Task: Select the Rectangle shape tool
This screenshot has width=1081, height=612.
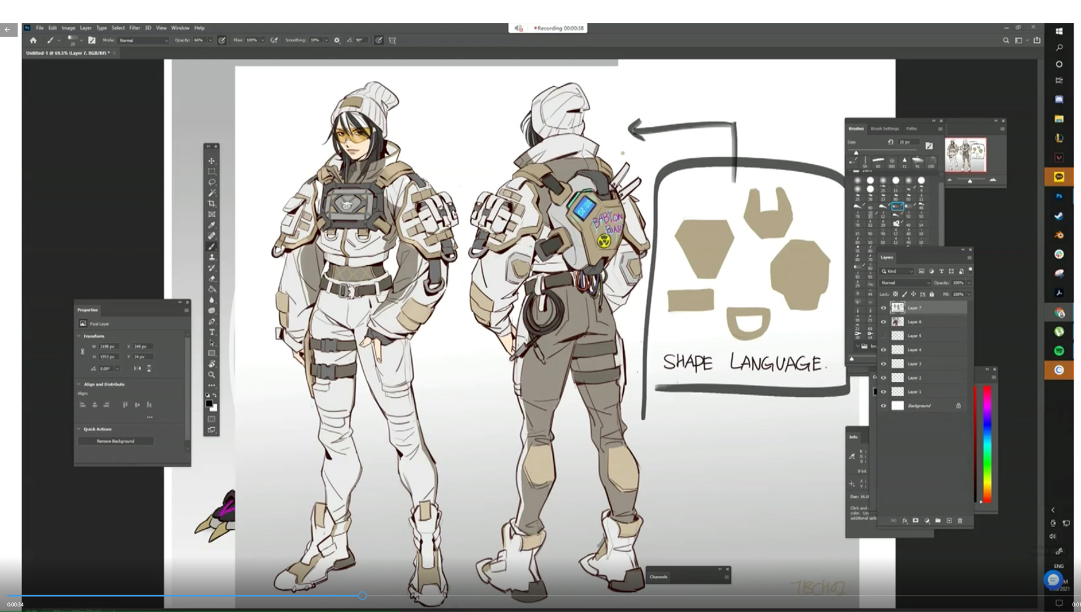Action: (212, 354)
